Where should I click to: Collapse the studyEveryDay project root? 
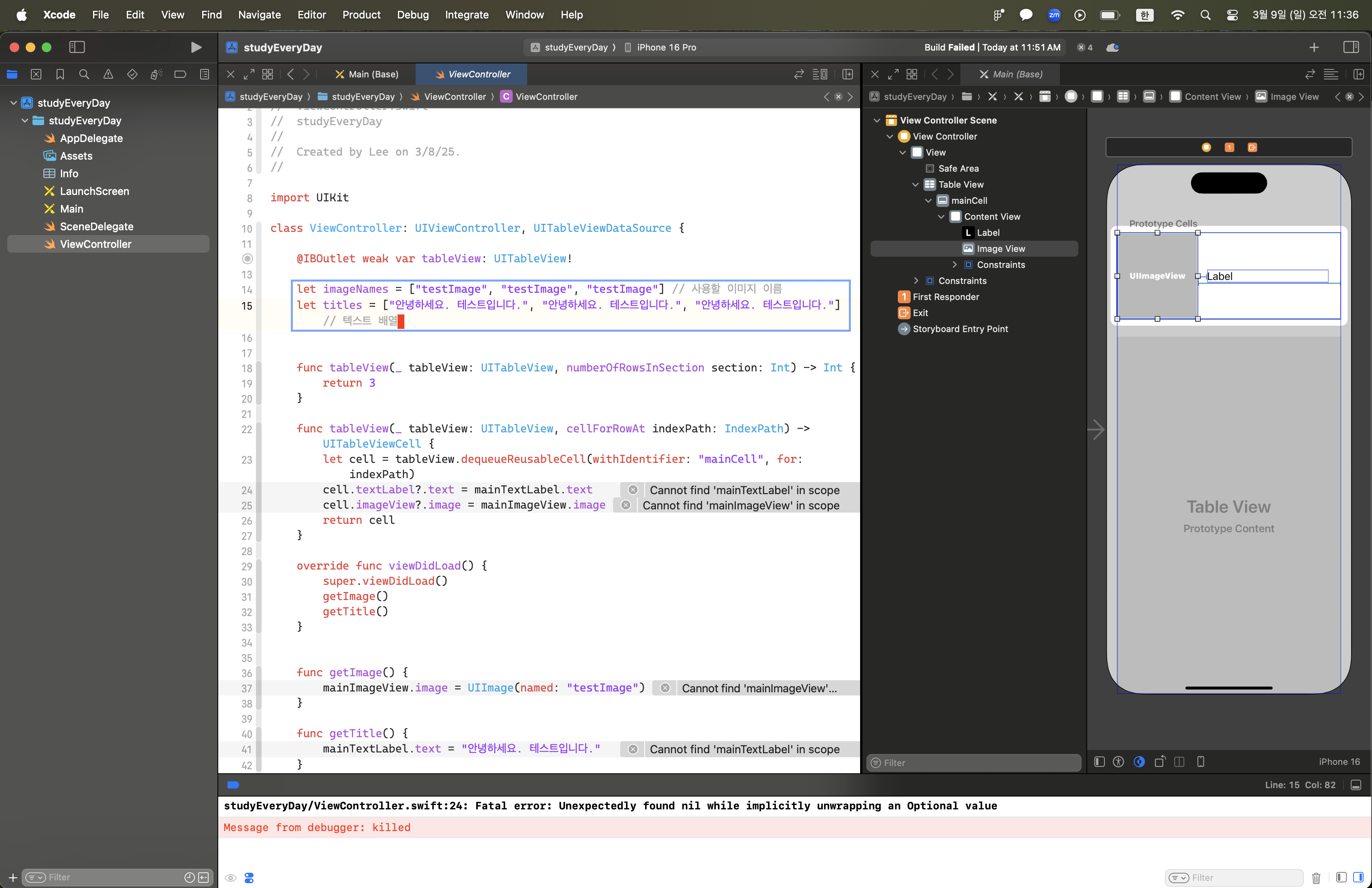coord(13,103)
